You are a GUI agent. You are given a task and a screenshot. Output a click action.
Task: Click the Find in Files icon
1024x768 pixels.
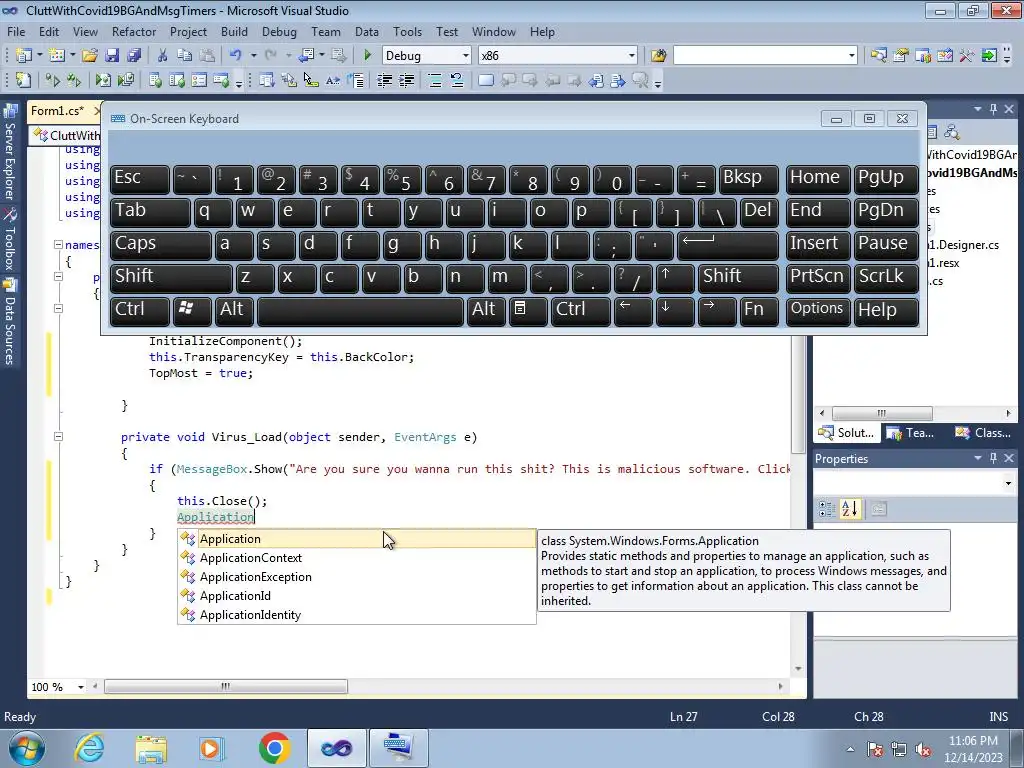coord(658,56)
